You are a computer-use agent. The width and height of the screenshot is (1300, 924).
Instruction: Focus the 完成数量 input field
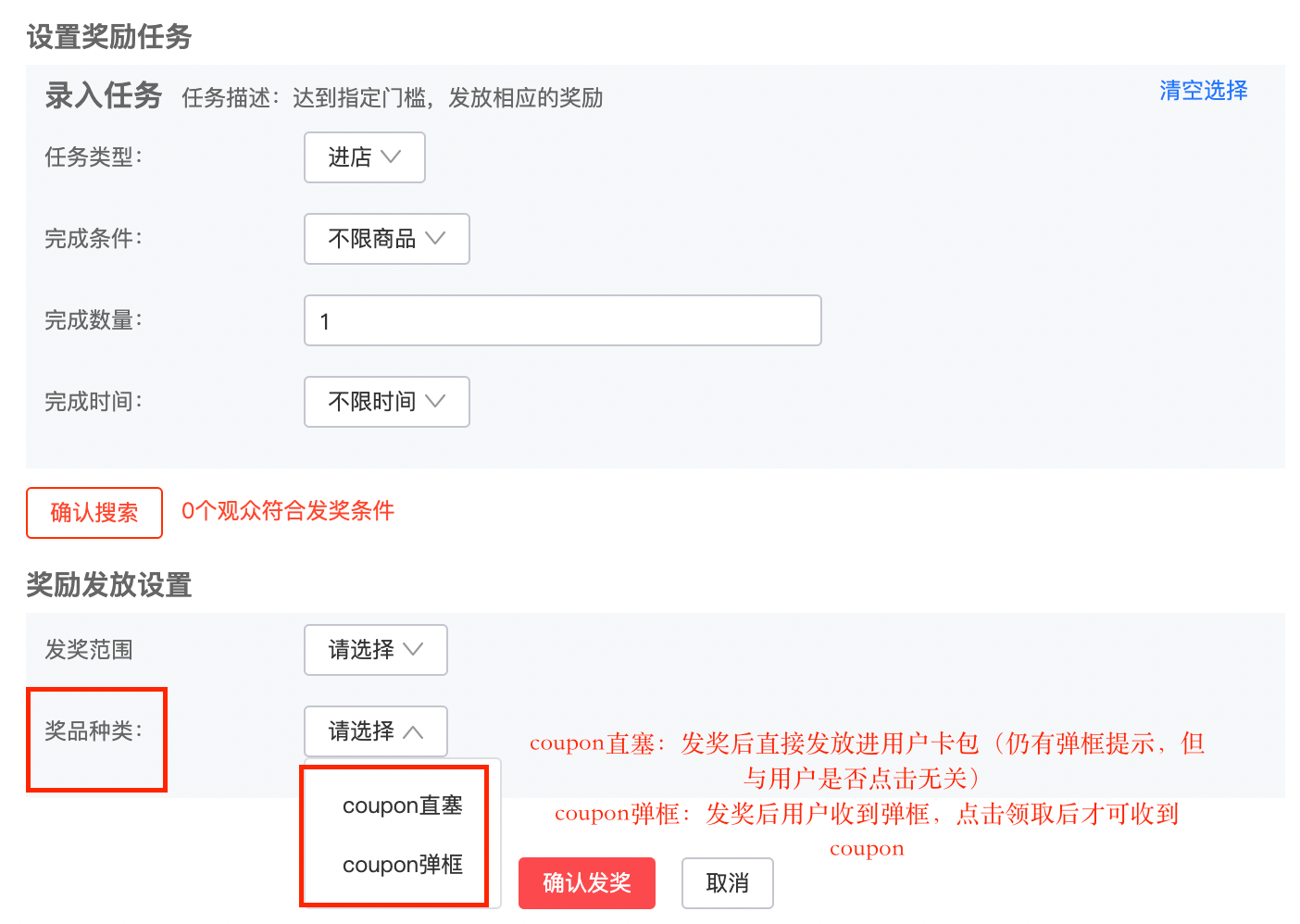(563, 320)
